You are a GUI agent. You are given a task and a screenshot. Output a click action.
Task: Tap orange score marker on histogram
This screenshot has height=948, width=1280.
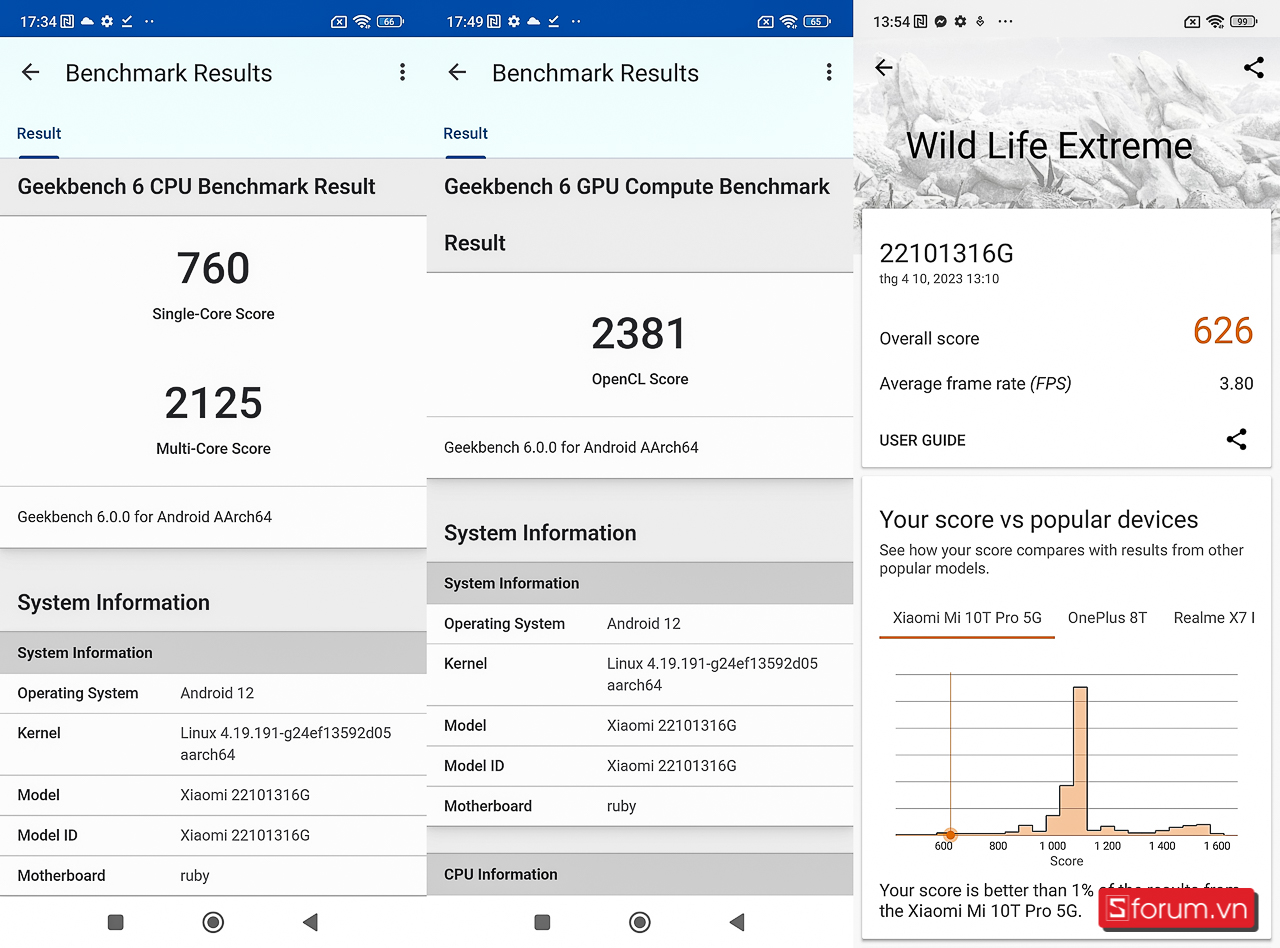pos(950,834)
